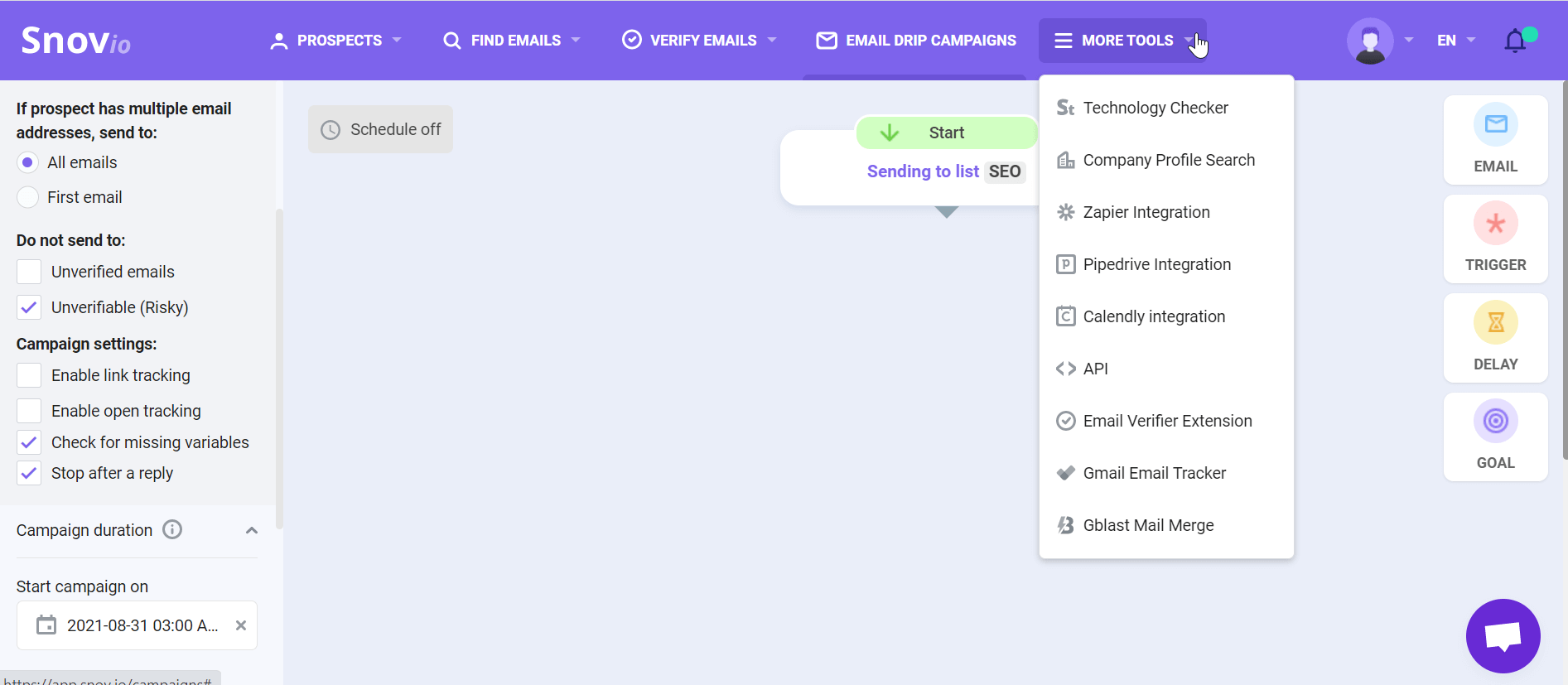The width and height of the screenshot is (1568, 685).
Task: Select the All emails radio button
Action: click(27, 162)
